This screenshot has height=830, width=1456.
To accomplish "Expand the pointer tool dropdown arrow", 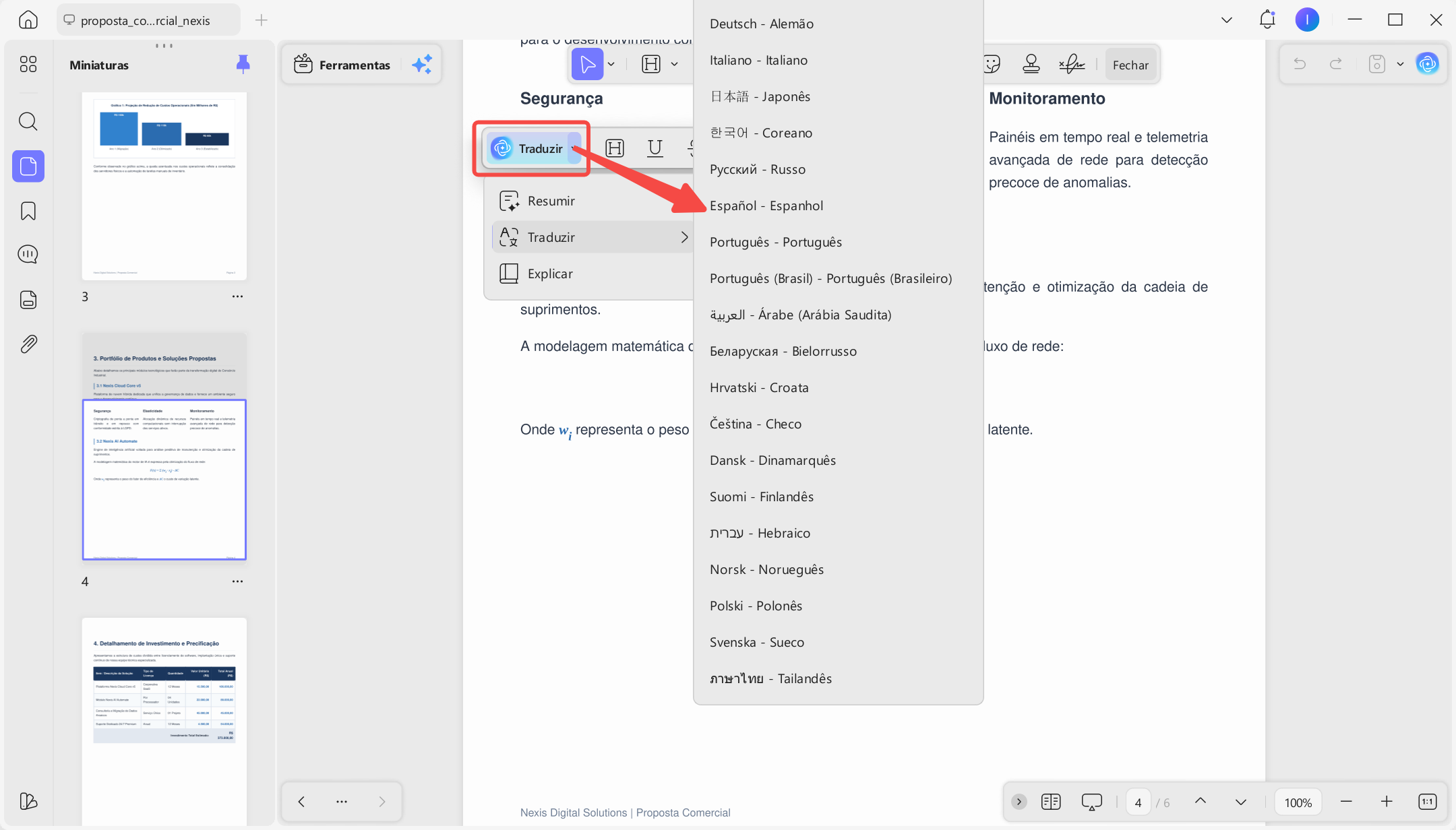I will tap(611, 64).
